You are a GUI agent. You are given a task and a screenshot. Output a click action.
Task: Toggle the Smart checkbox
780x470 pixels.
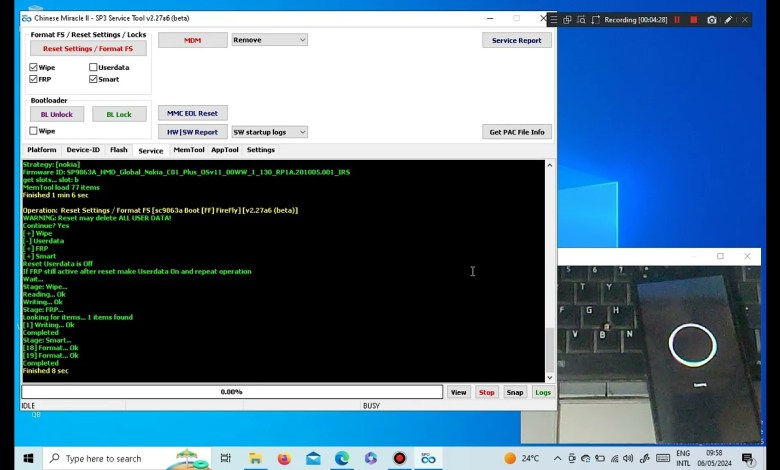(x=93, y=79)
